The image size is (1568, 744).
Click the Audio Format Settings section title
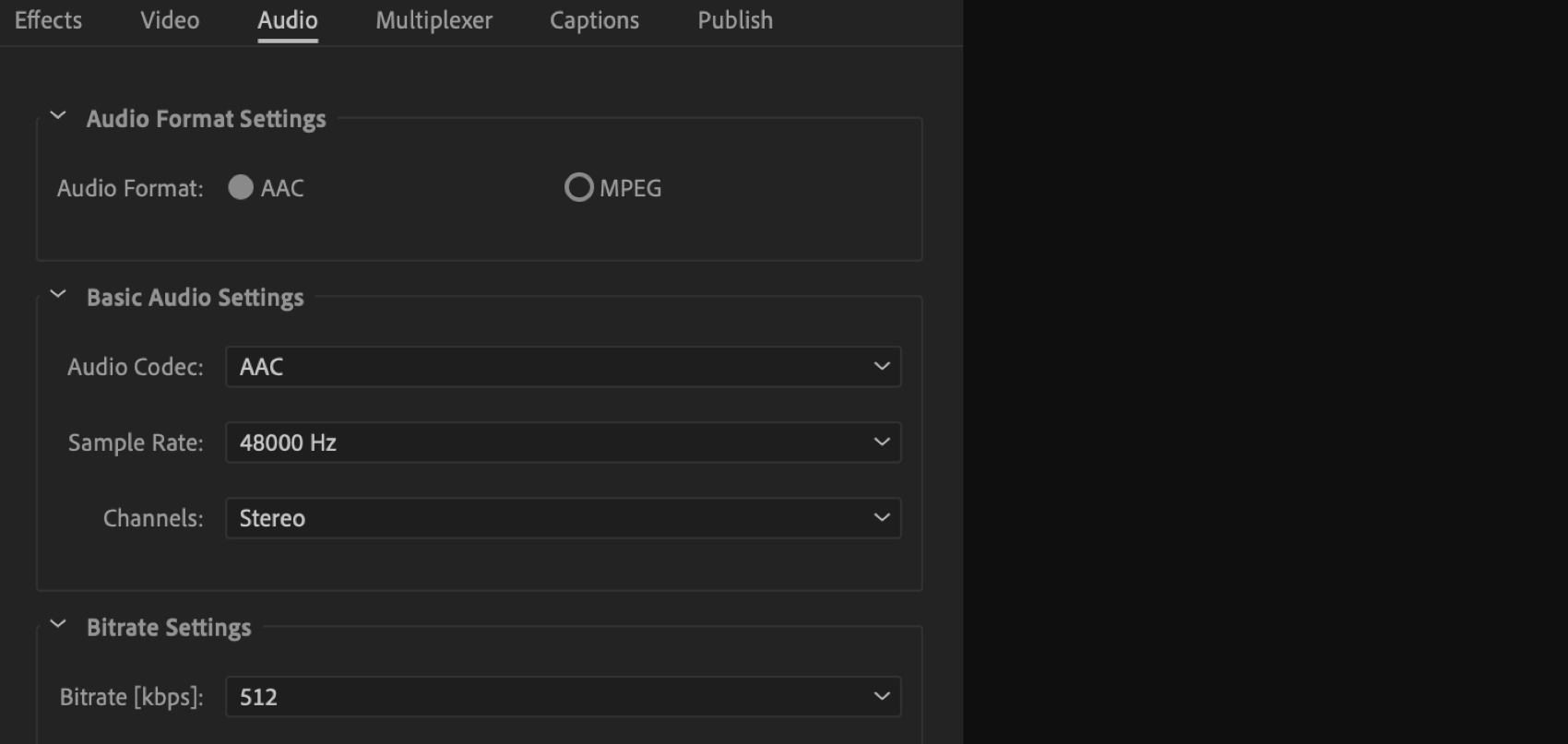206,119
